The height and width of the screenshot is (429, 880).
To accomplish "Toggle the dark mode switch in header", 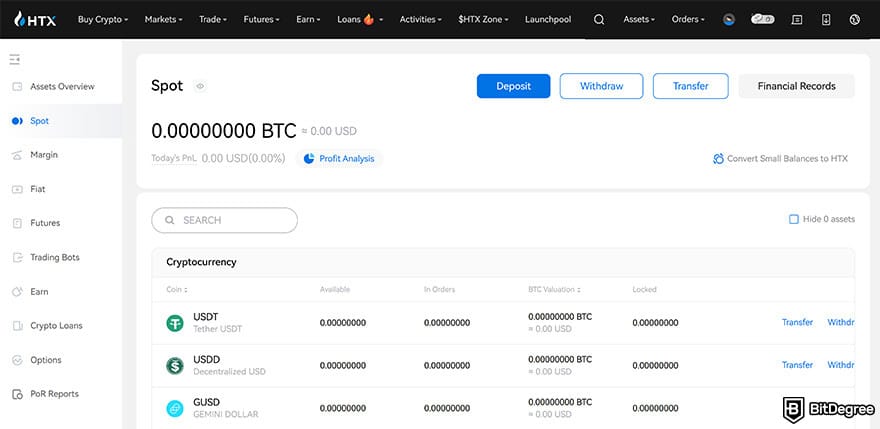I will pos(763,19).
